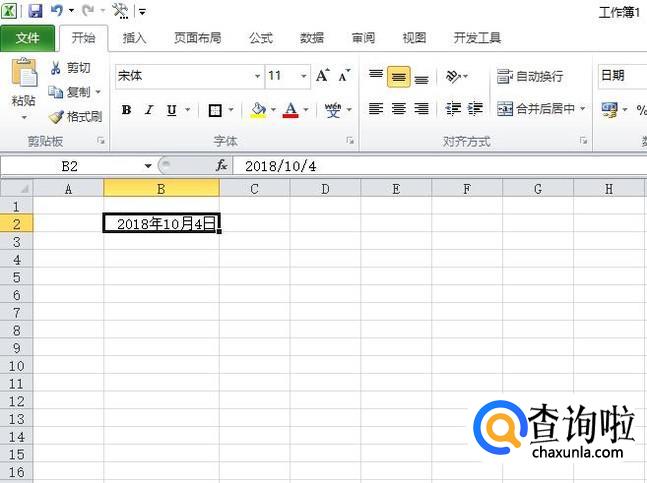The image size is (647, 483).
Task: Select column G header
Action: pyautogui.click(x=538, y=189)
